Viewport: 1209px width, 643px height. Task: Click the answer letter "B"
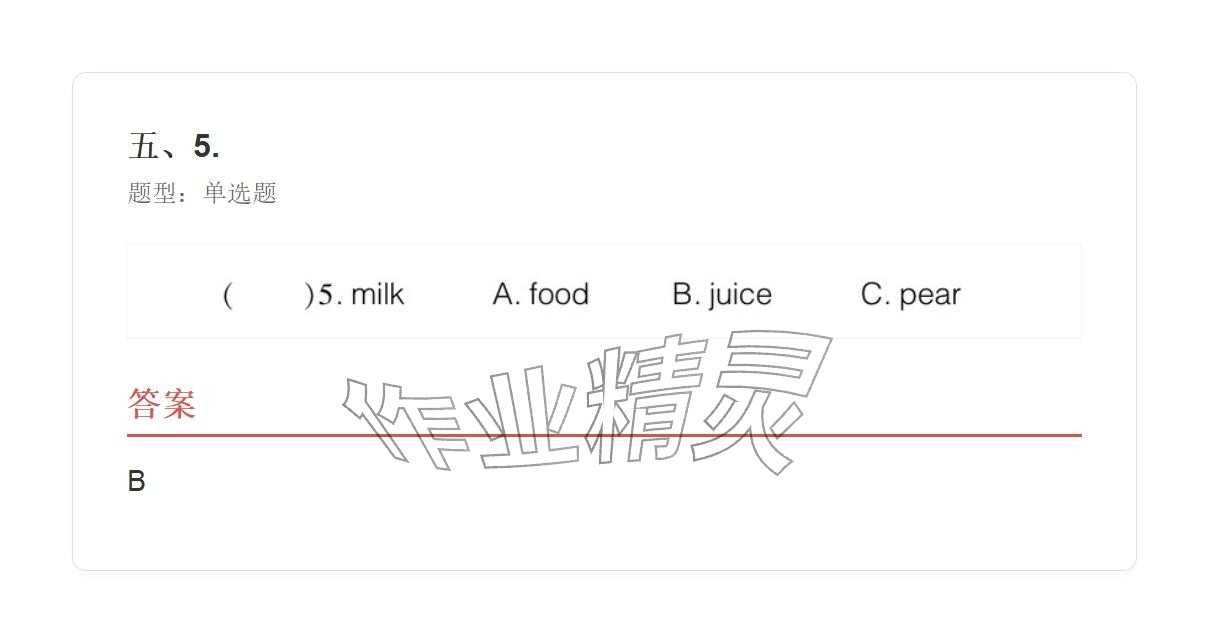coord(137,482)
